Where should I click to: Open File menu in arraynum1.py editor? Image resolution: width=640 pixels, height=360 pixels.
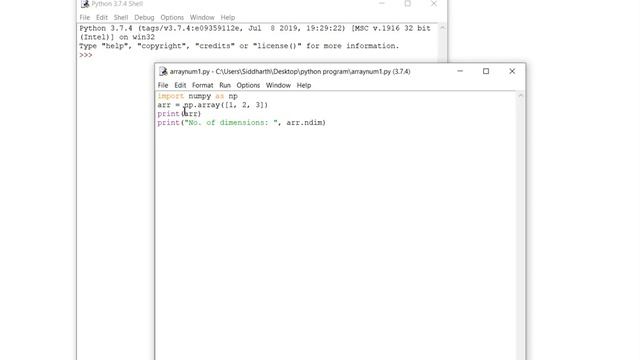pos(163,85)
